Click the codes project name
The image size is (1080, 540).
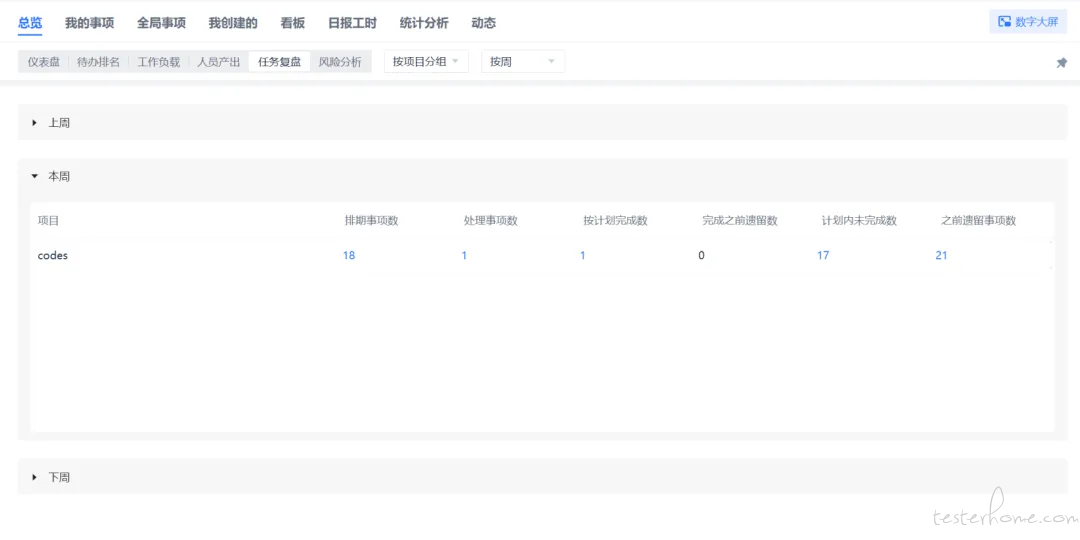(x=53, y=256)
